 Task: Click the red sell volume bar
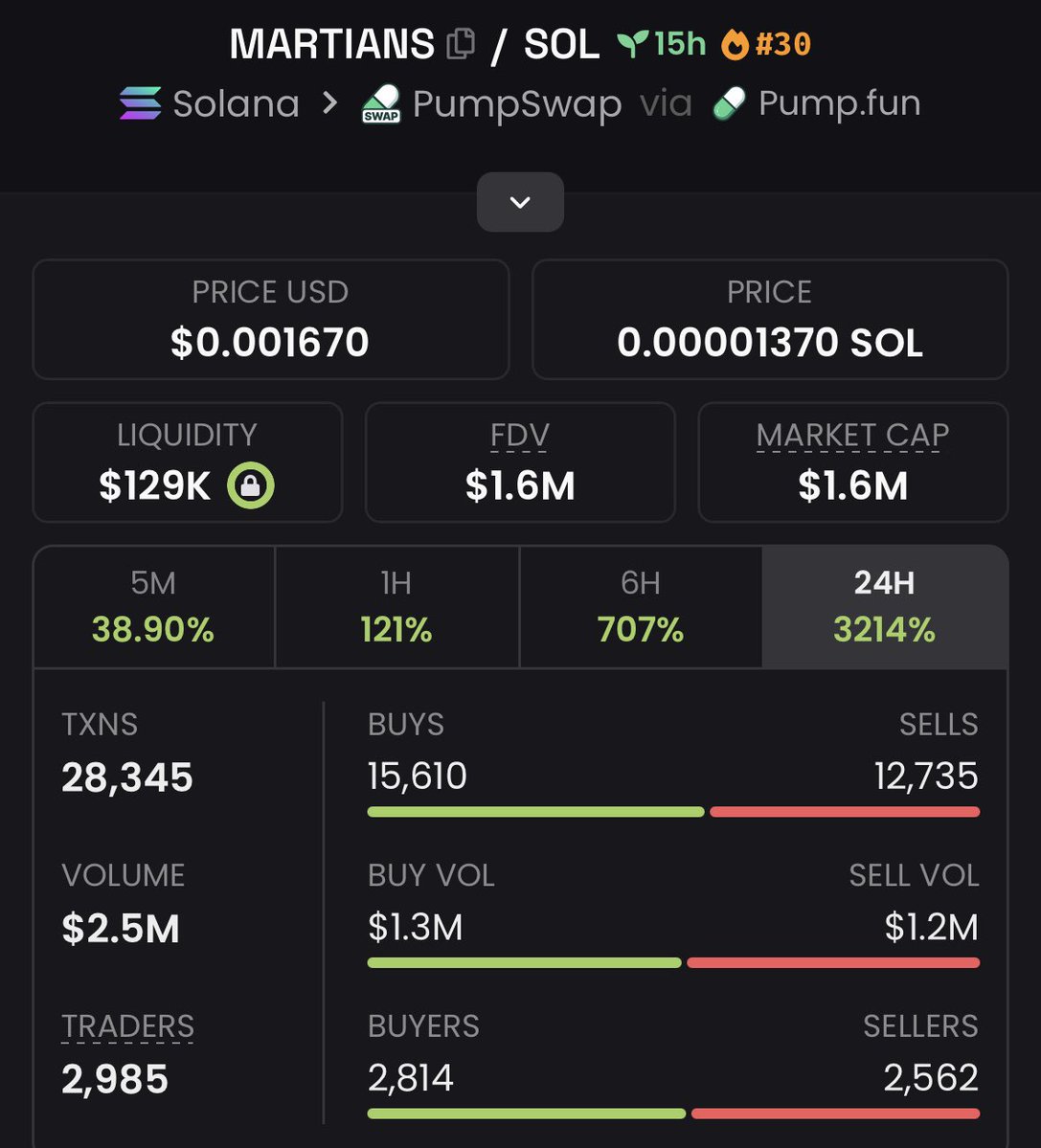833,963
